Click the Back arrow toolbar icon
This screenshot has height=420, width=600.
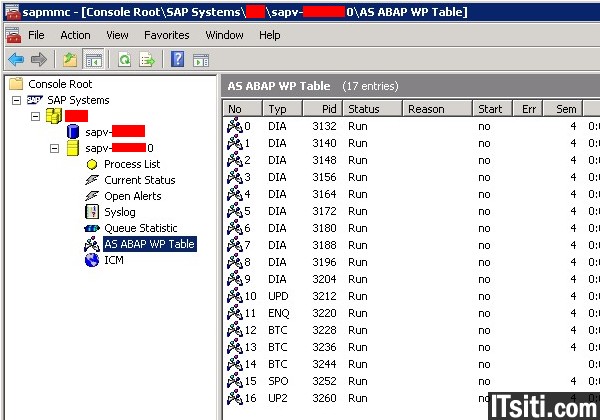pyautogui.click(x=15, y=60)
